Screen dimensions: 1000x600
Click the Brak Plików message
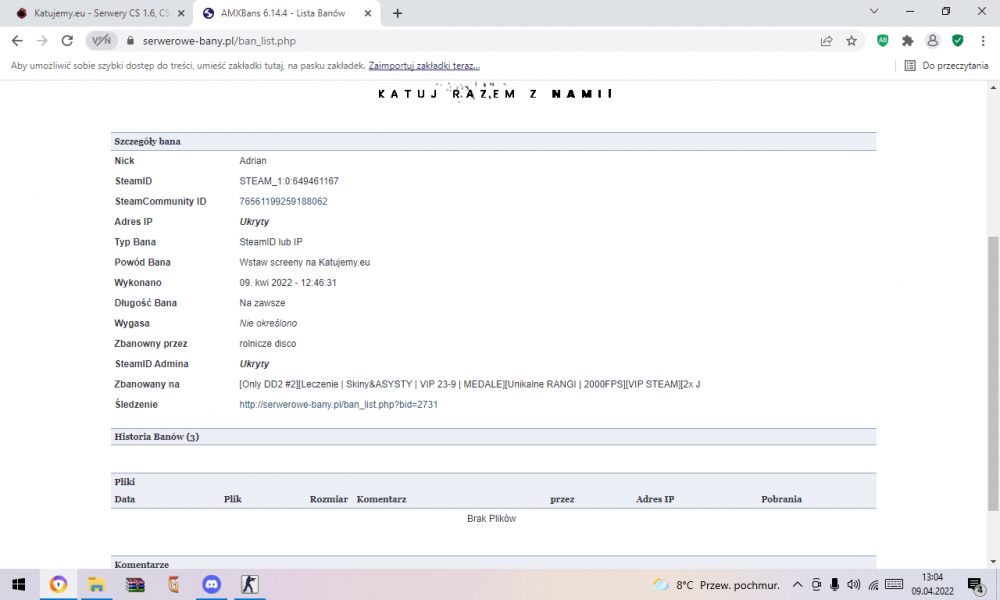point(492,519)
